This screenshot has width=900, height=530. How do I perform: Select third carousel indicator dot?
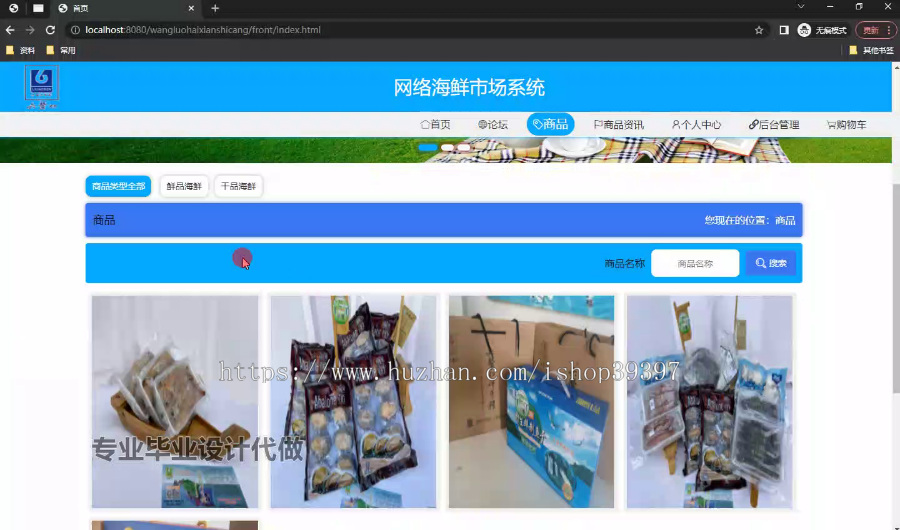point(463,148)
